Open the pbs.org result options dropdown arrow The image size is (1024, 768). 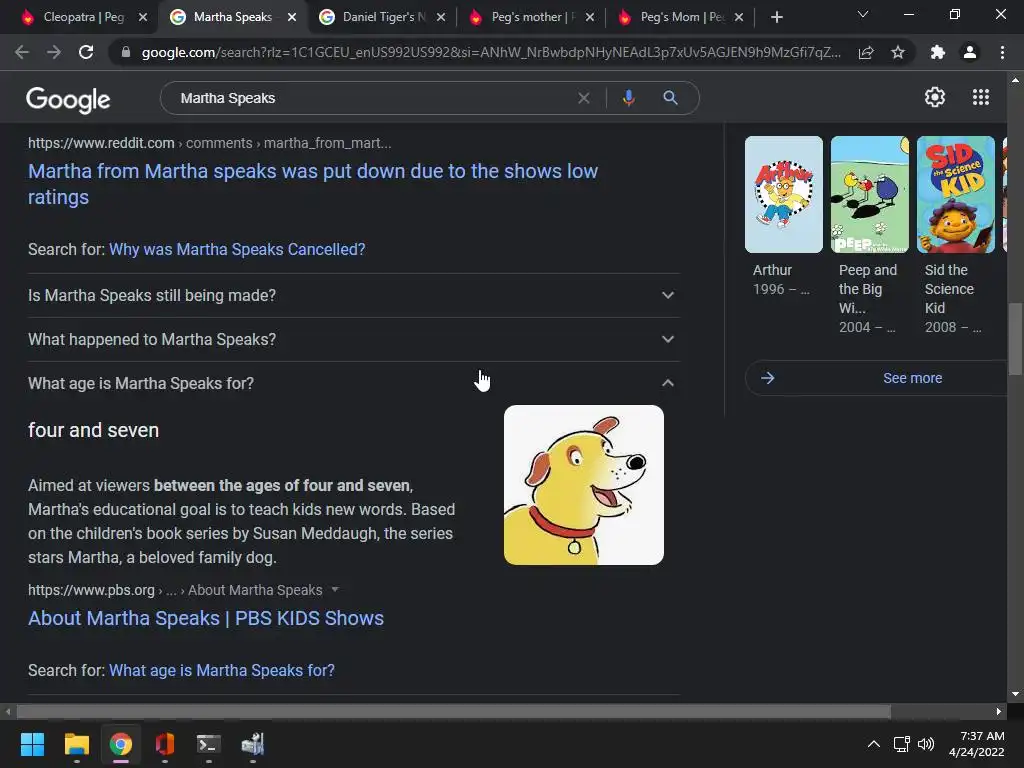tap(335, 589)
